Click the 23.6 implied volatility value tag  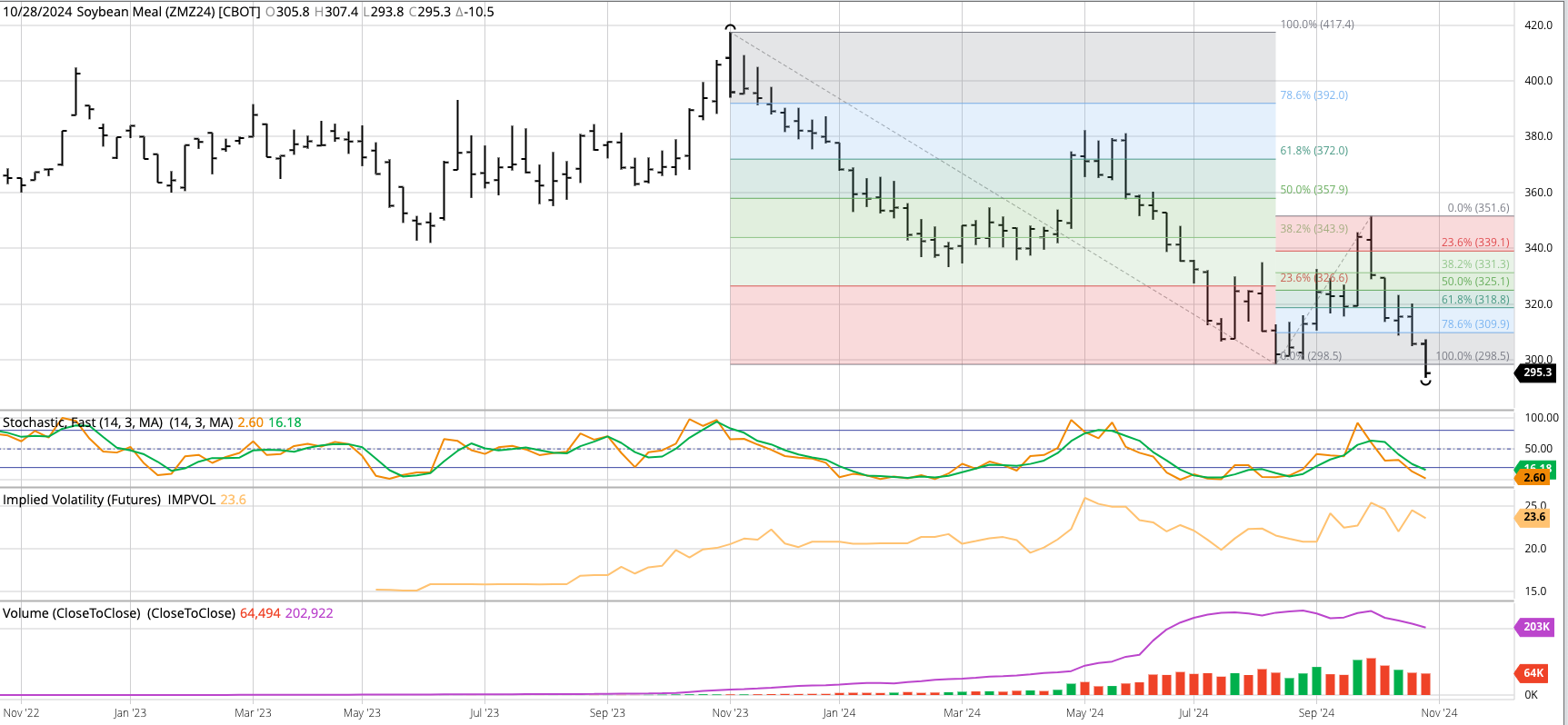[x=1533, y=517]
